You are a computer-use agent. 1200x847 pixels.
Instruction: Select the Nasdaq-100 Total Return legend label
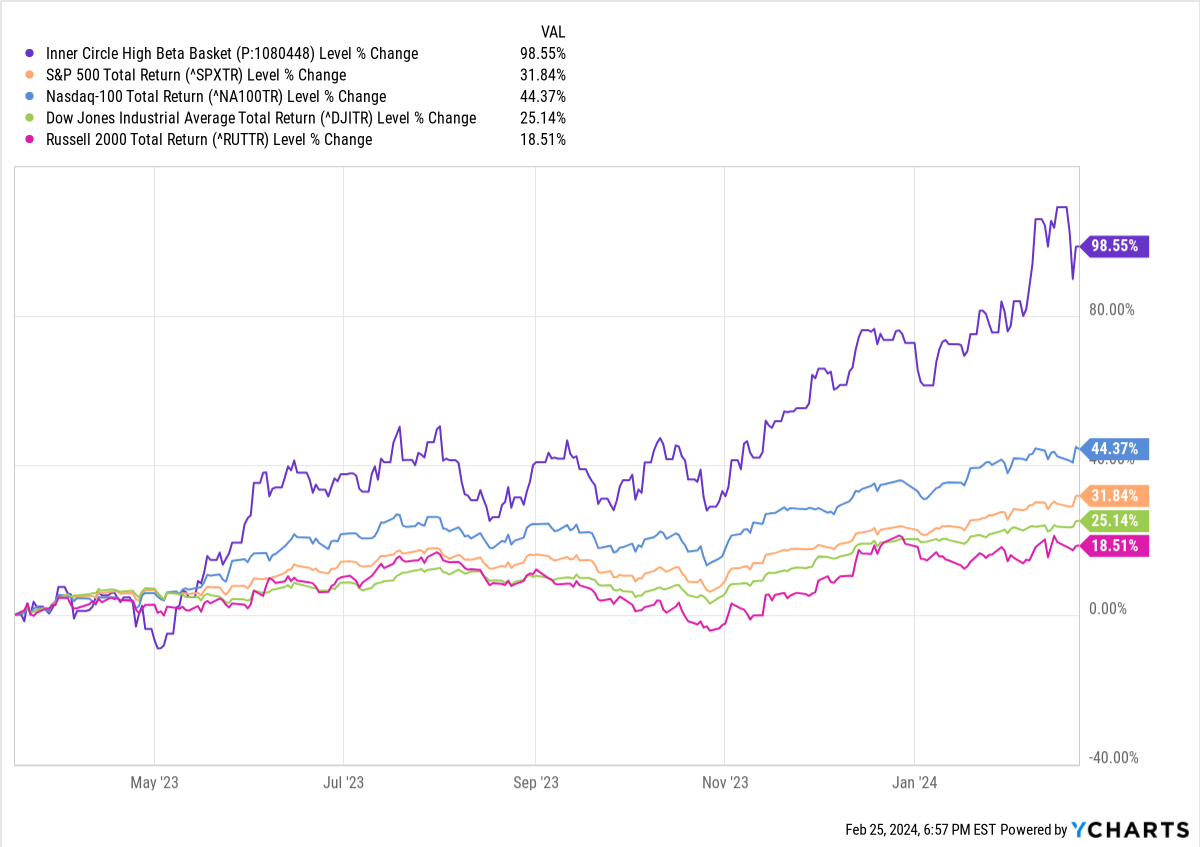[x=216, y=97]
